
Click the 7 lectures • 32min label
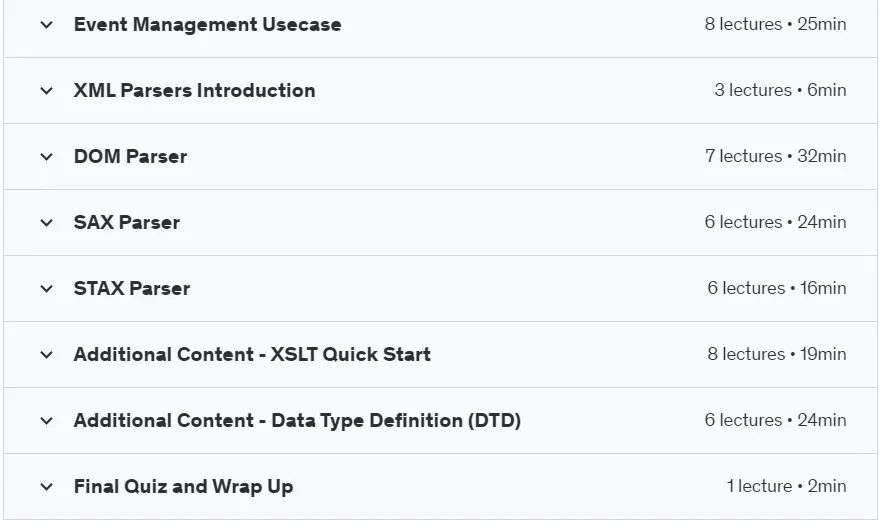point(775,156)
